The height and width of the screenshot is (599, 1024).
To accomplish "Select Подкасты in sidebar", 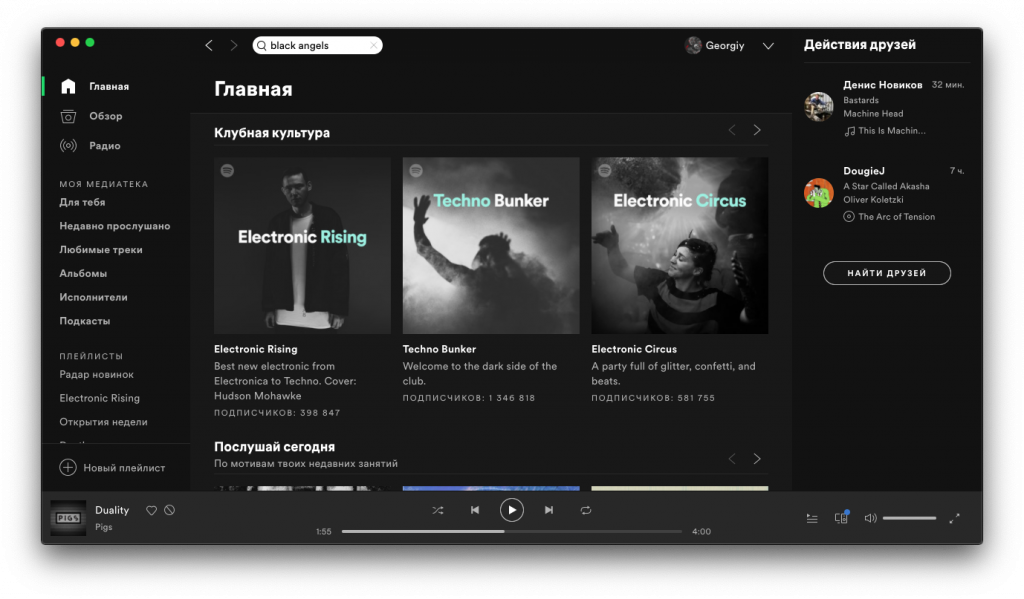I will tap(85, 321).
